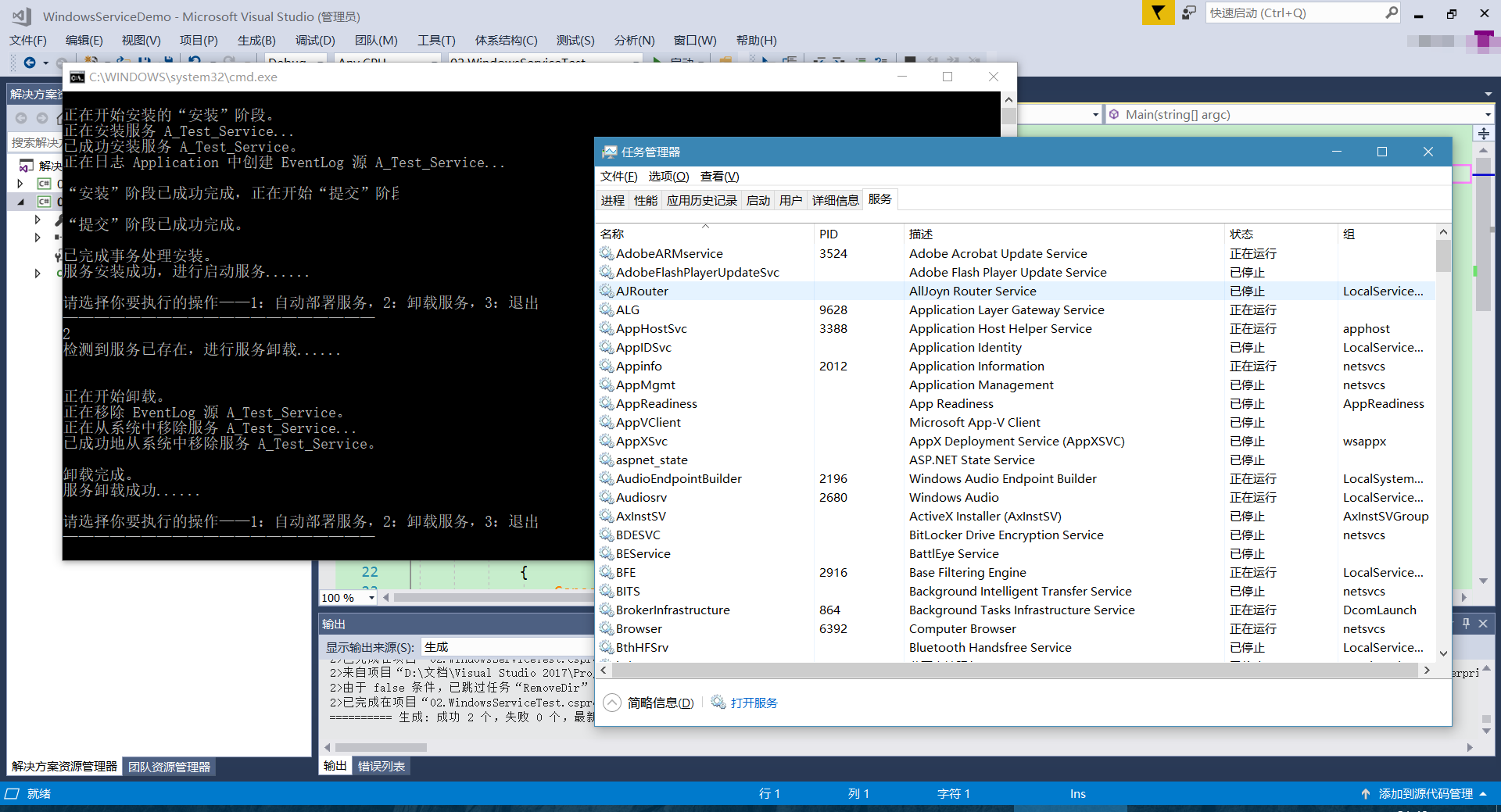Open the Main(string[] argc) member dropdown
1501x812 pixels.
pos(1488,114)
